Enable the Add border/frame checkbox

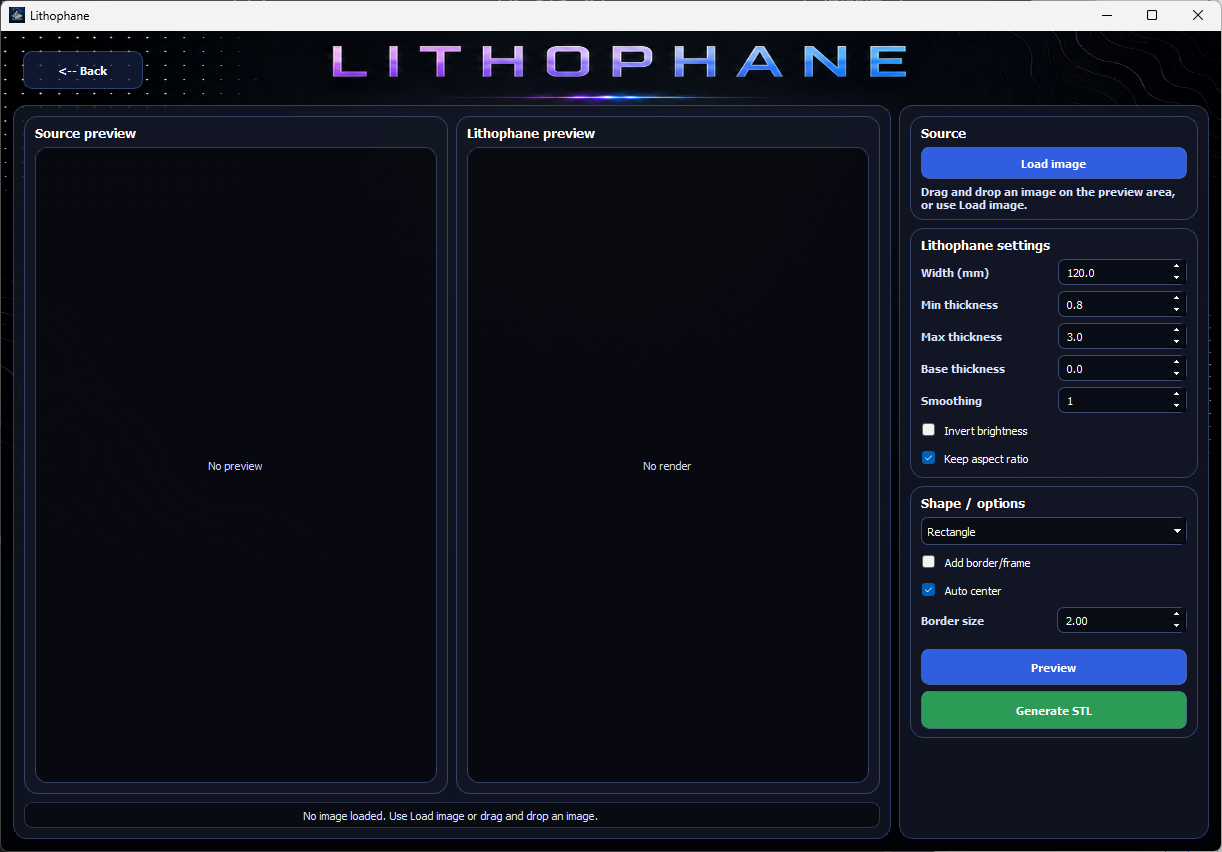click(x=928, y=562)
